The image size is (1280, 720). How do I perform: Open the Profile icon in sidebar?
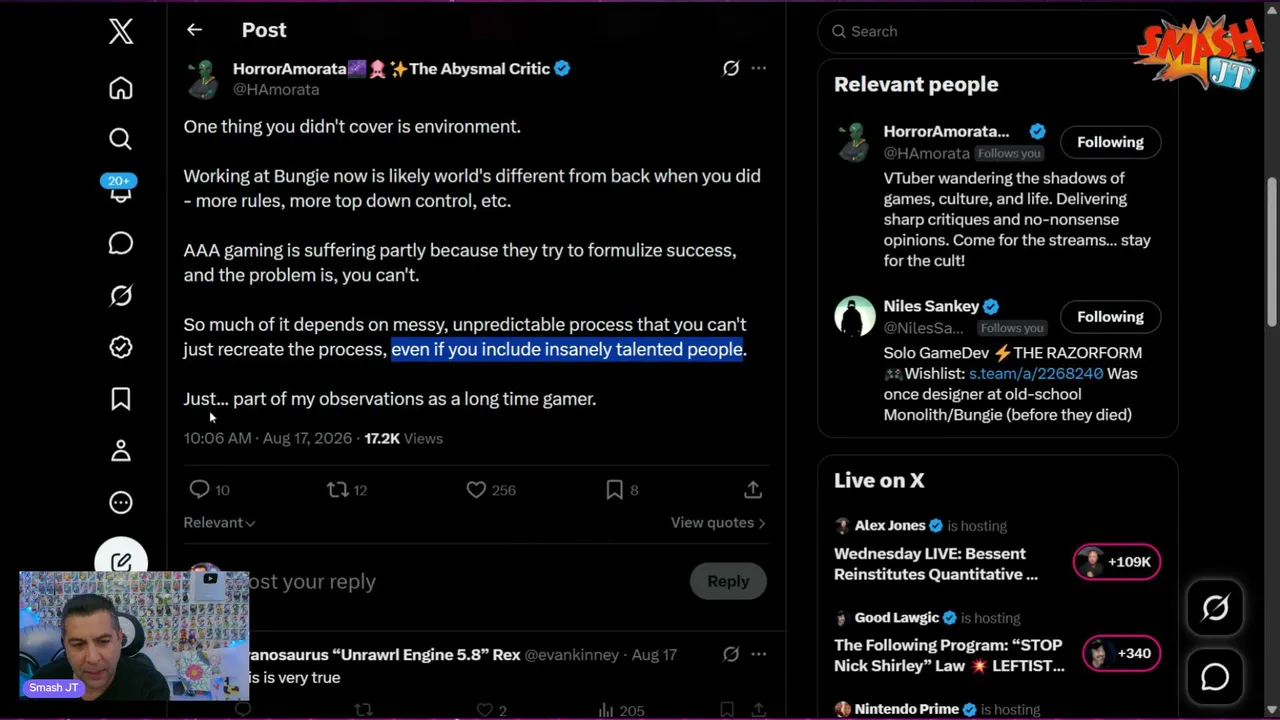point(121,451)
